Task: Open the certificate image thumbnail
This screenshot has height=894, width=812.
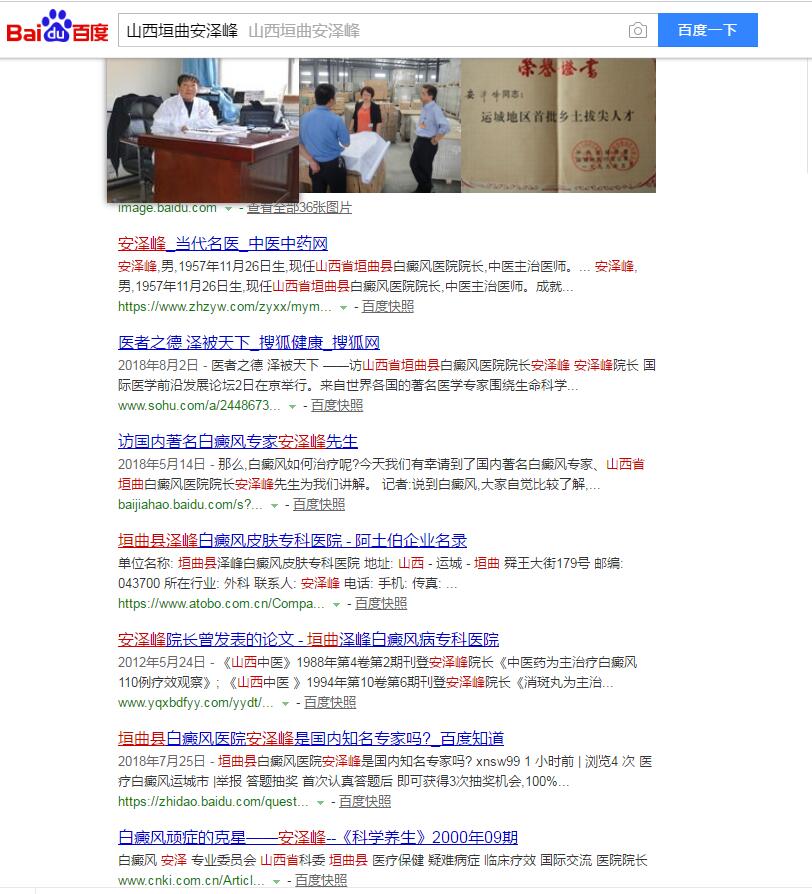Action: click(x=558, y=125)
